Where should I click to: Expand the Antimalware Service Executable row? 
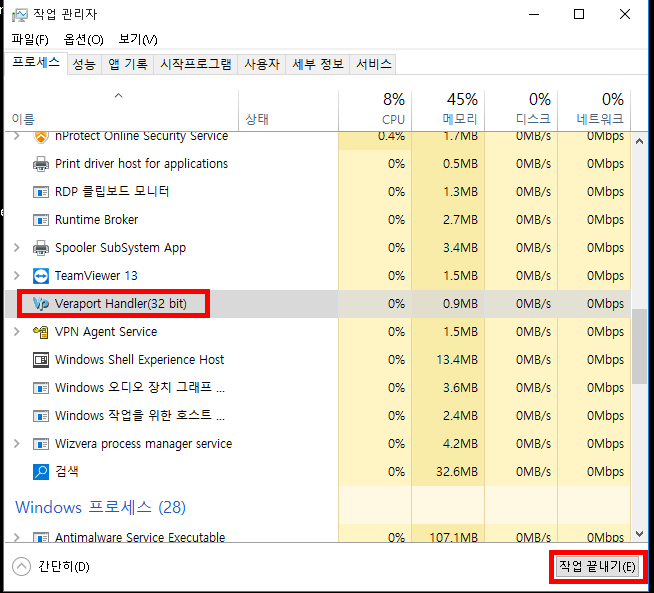point(17,537)
